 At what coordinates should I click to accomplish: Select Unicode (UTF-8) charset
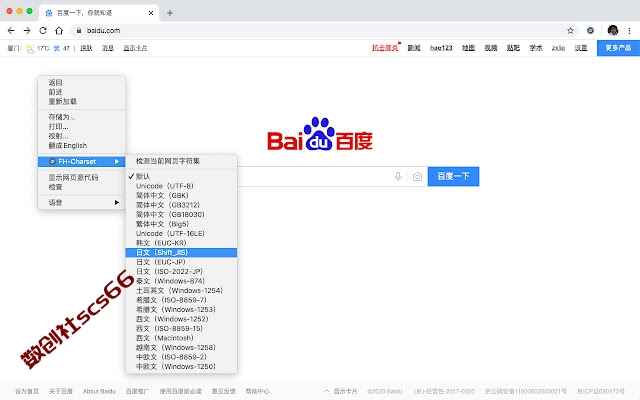[181, 186]
